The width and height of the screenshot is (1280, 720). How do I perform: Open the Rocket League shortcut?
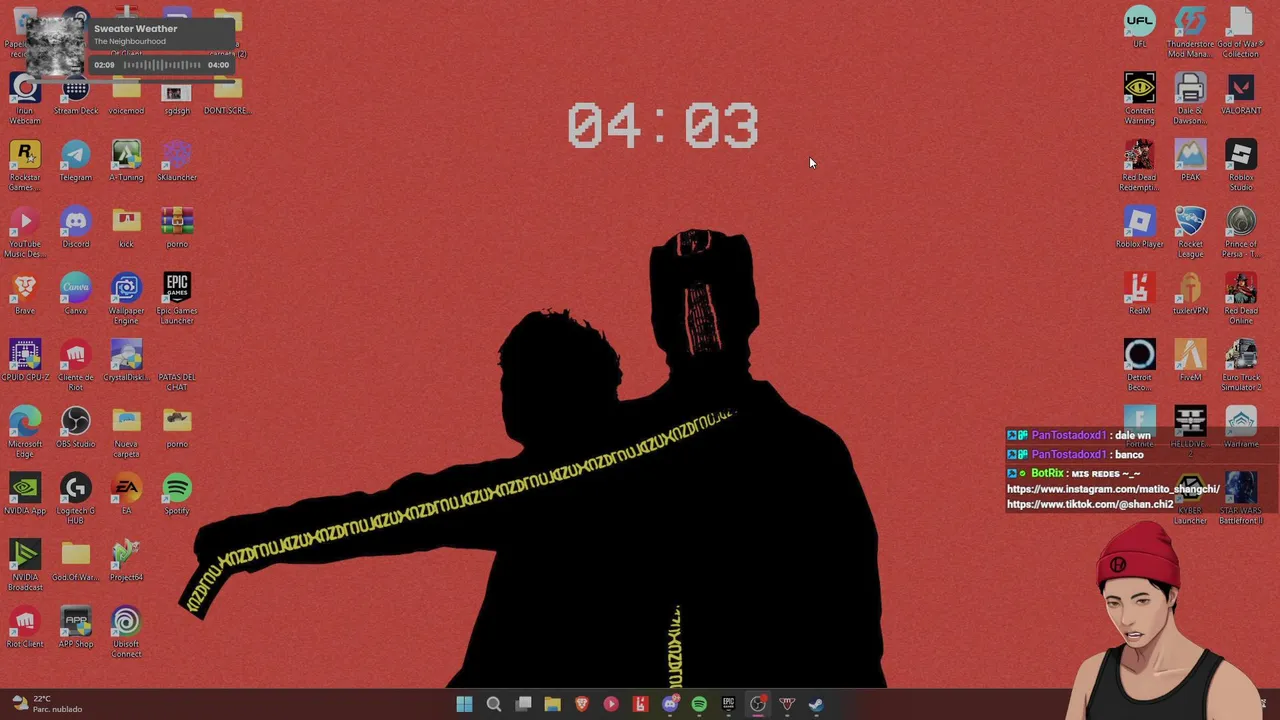click(x=1190, y=232)
